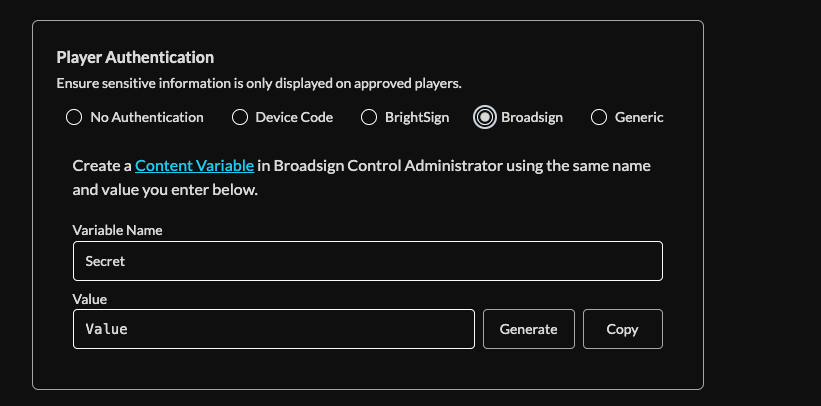821x406 pixels.
Task: Switch to Generic authentication radio option
Action: (x=599, y=117)
